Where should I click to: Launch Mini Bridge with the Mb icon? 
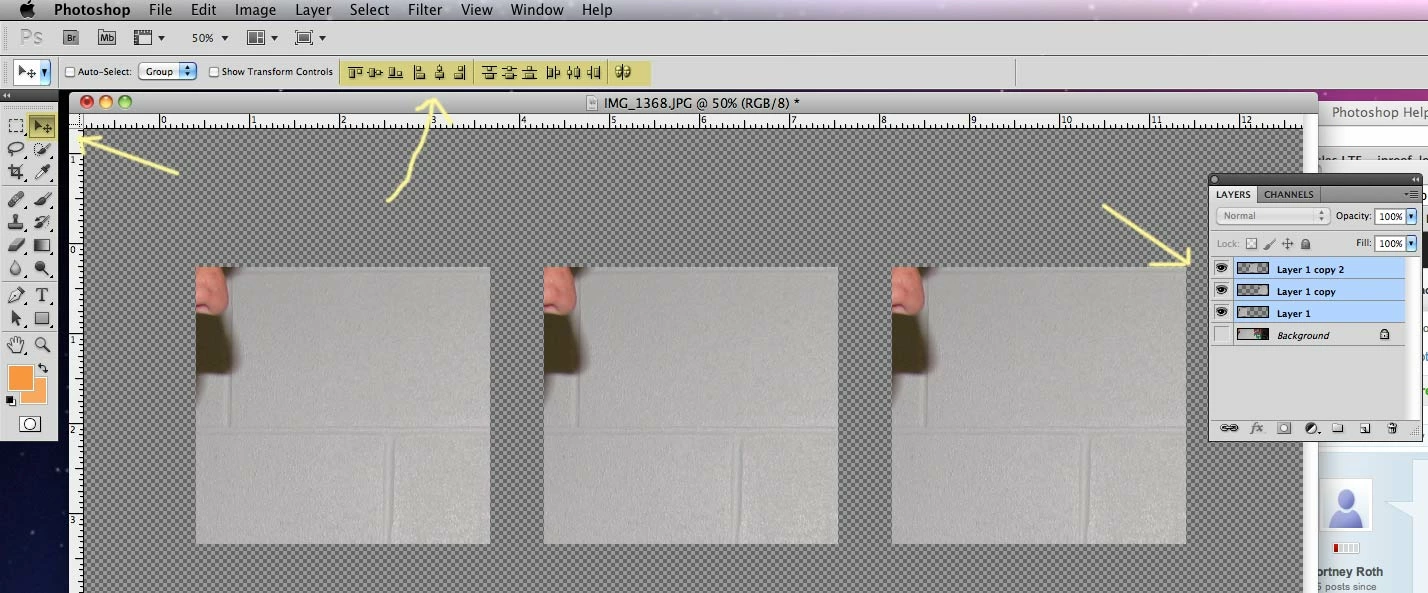point(107,38)
